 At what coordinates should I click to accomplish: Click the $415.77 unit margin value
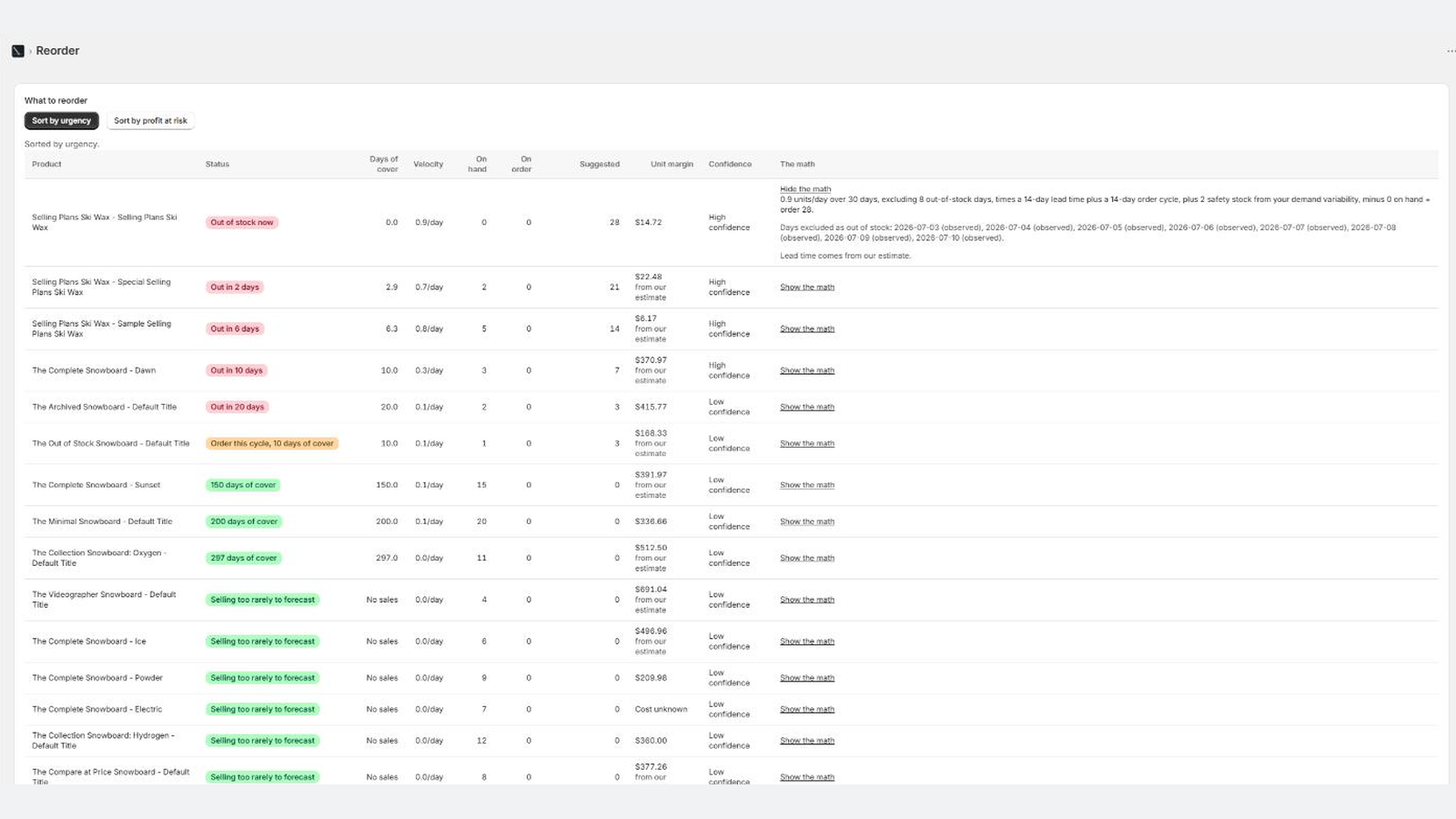[651, 408]
